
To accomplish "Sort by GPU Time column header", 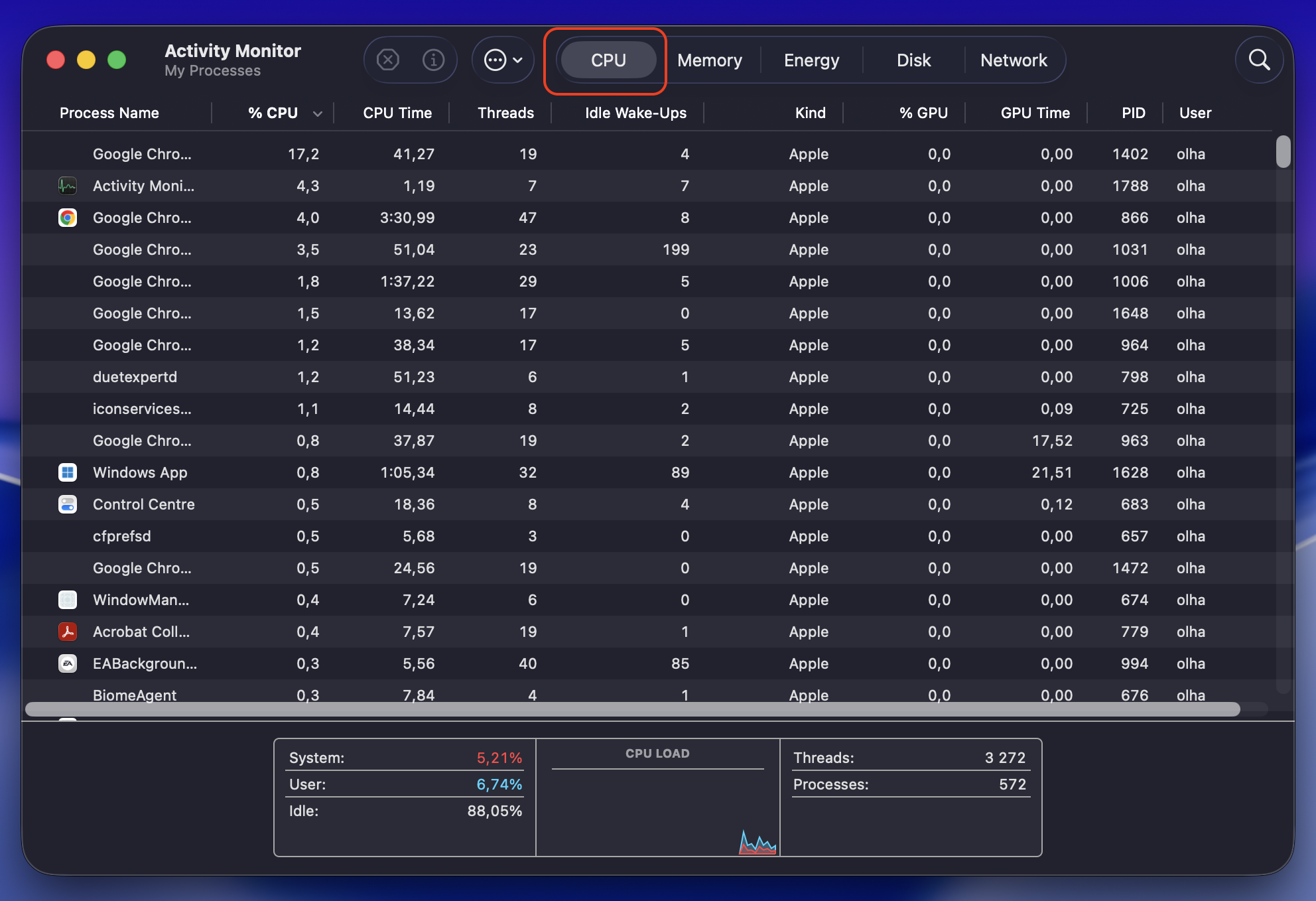I will coord(1035,113).
